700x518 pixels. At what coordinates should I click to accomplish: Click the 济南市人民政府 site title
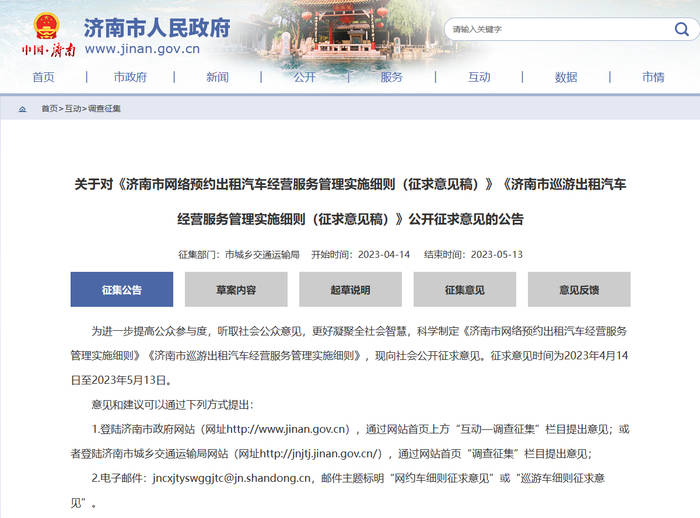point(157,25)
